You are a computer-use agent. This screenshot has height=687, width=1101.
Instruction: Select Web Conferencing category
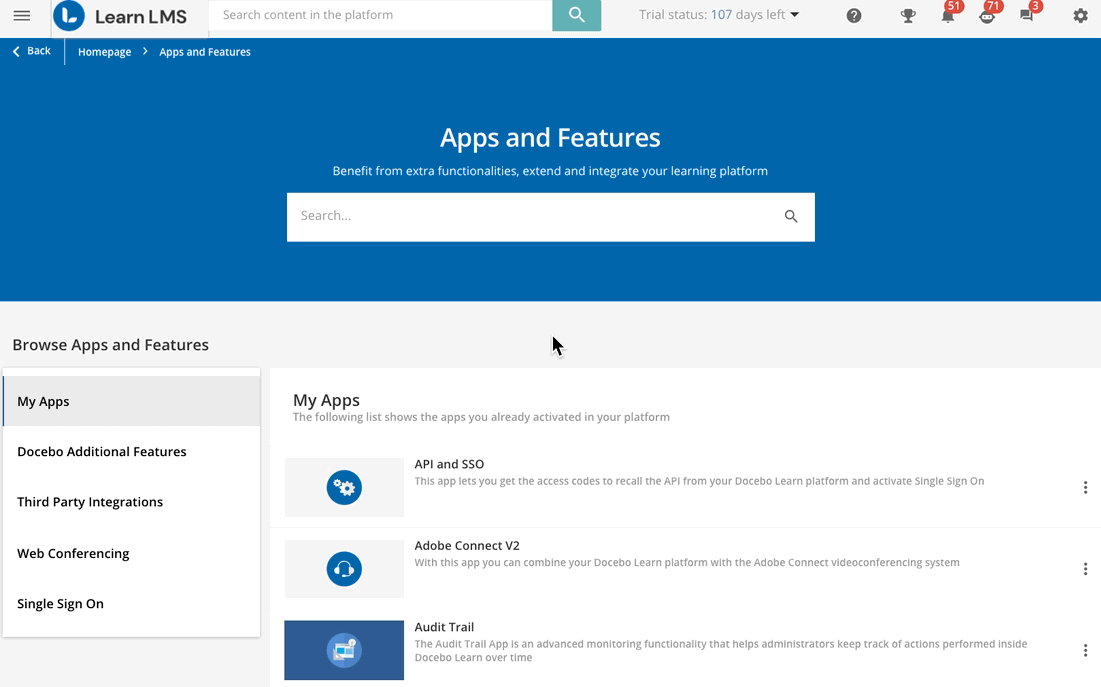131,554
